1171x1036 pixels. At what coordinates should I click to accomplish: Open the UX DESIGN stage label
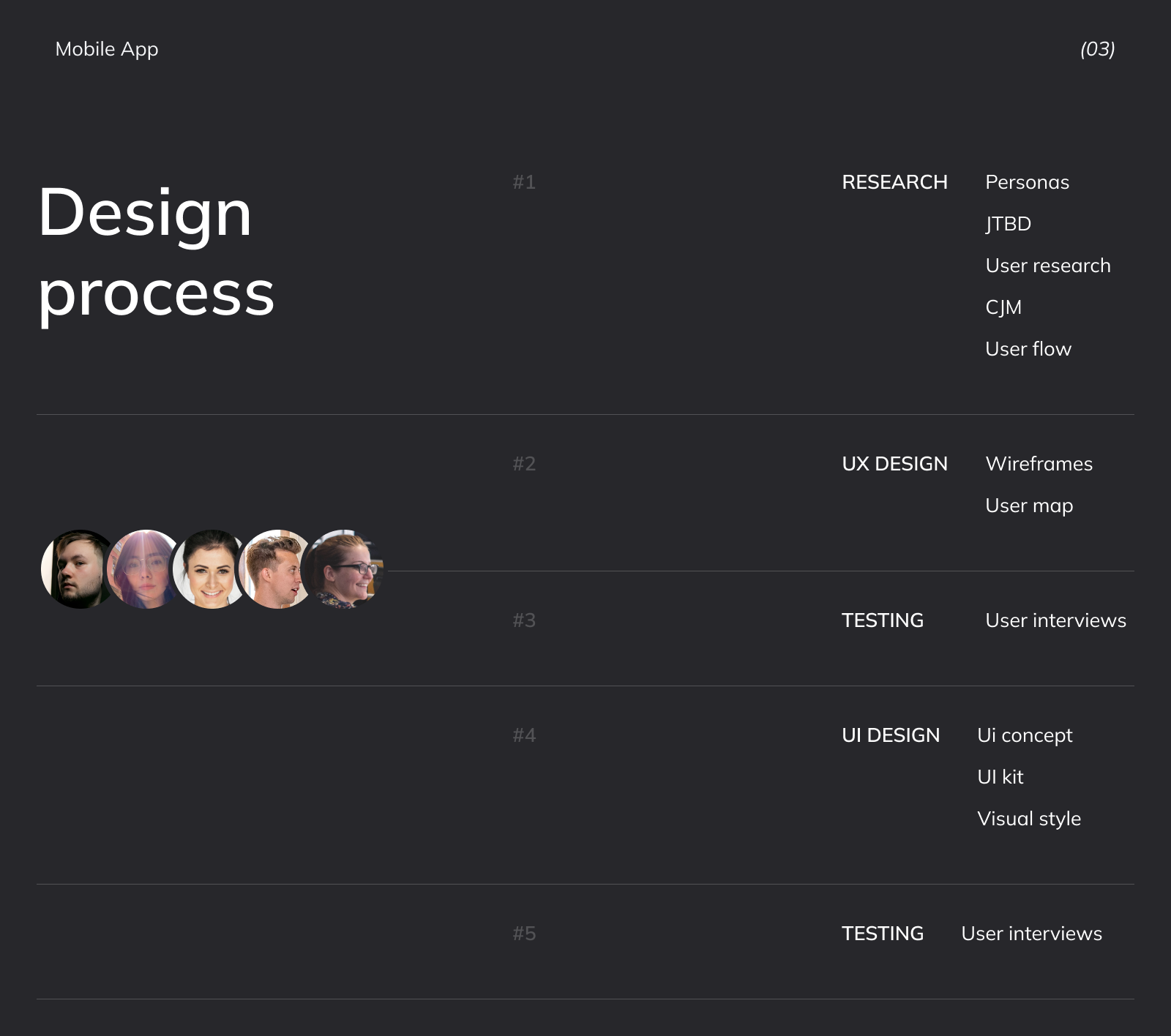click(x=894, y=464)
